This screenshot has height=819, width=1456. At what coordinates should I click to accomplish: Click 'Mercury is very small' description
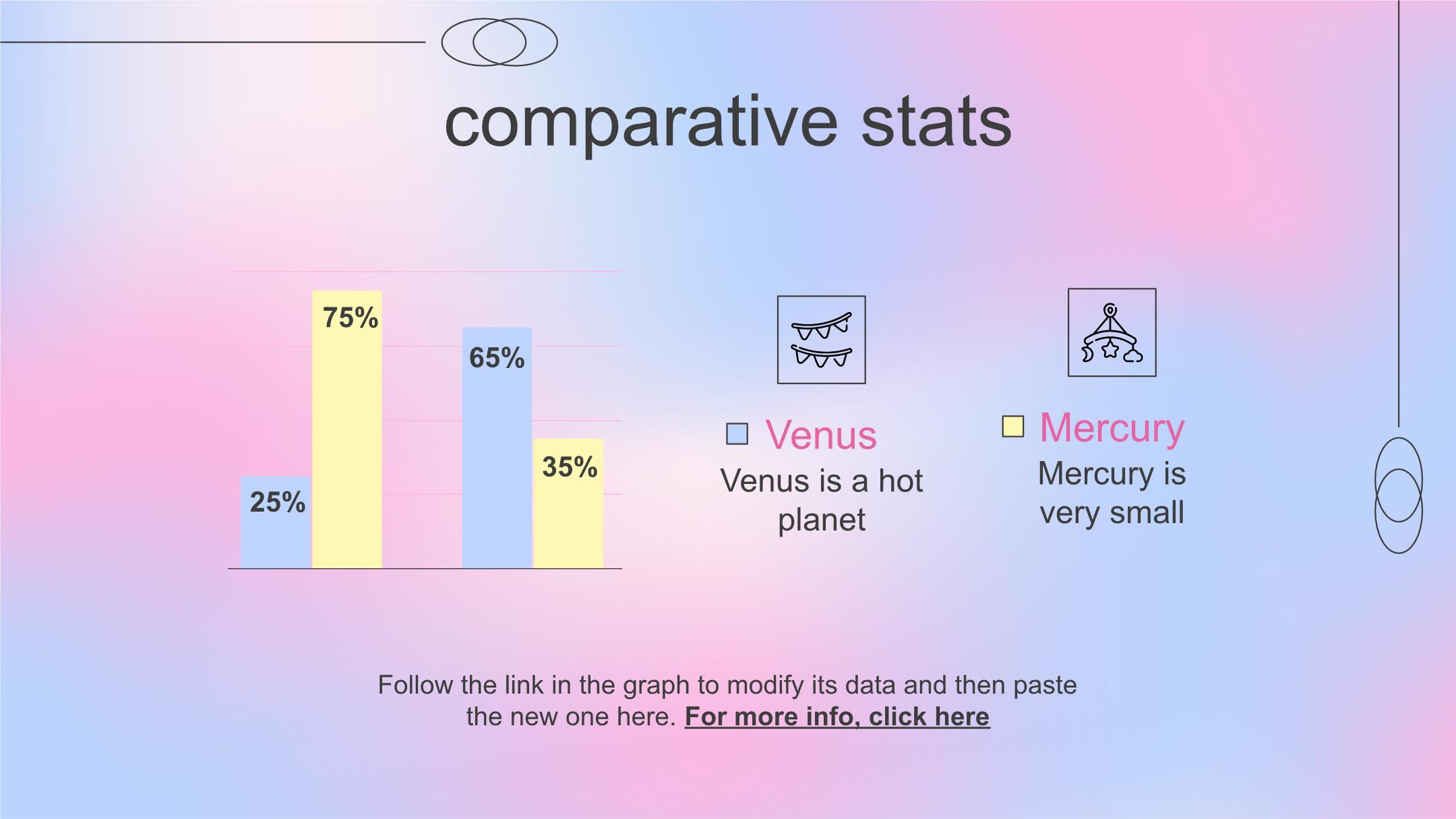click(1112, 493)
